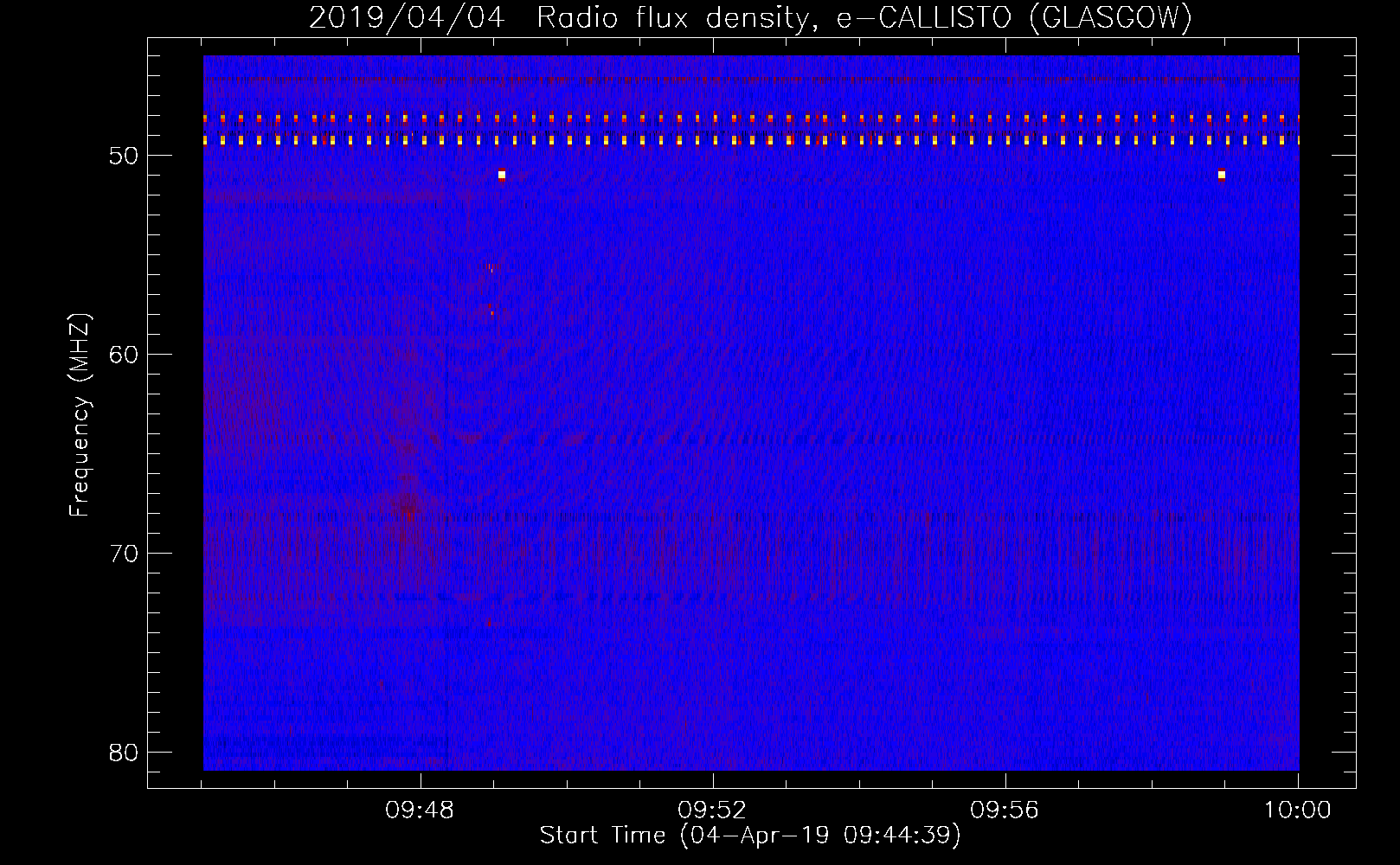This screenshot has width=1400, height=865.
Task: Click the upper dotted interference line near 48 MHz
Action: [751, 118]
